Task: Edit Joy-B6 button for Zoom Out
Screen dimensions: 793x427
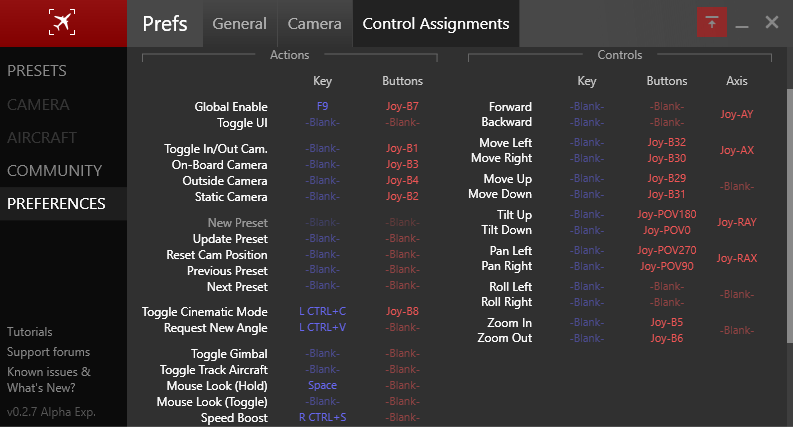Action: click(x=667, y=338)
